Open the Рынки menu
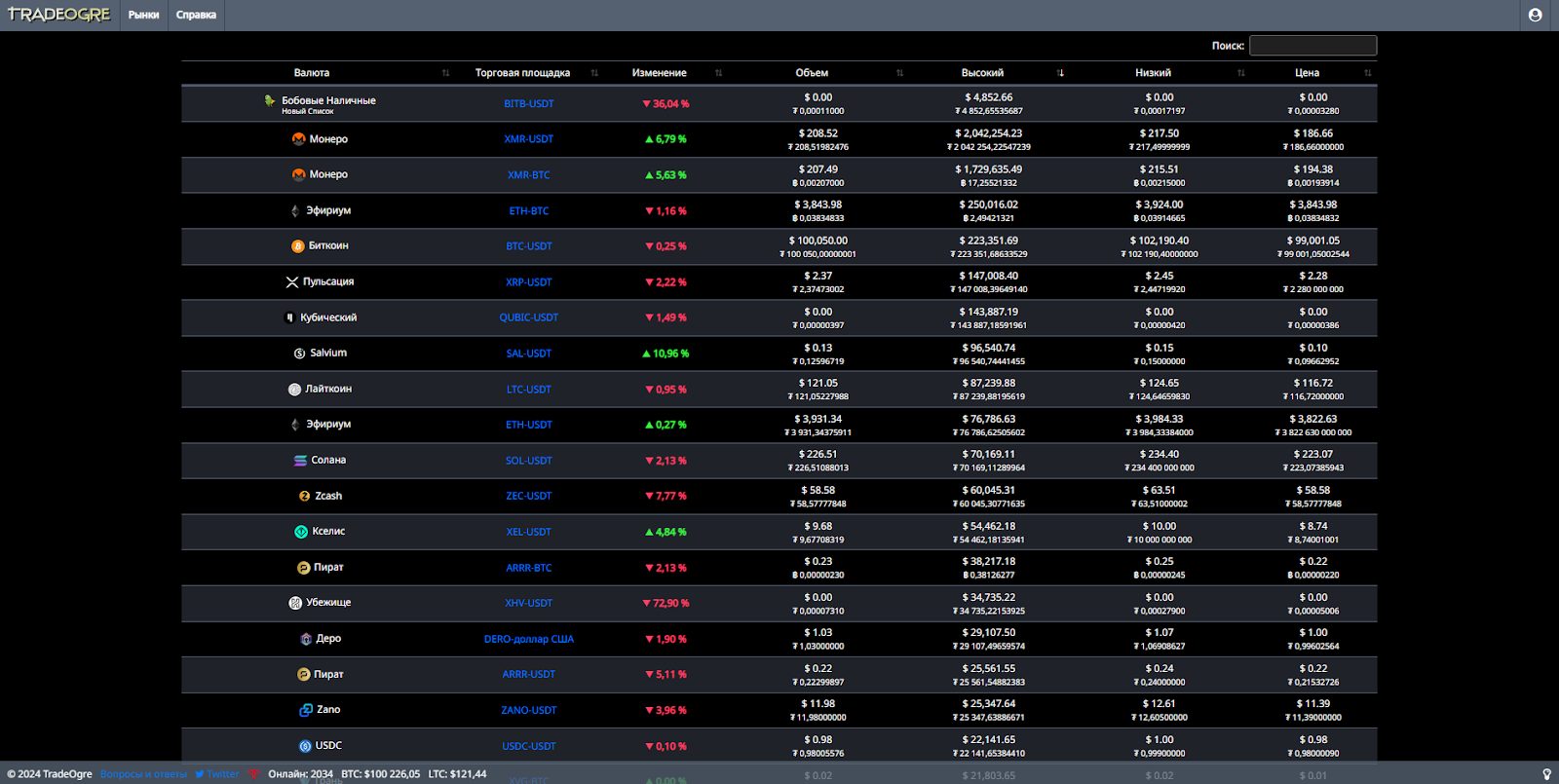1559x784 pixels. [143, 15]
